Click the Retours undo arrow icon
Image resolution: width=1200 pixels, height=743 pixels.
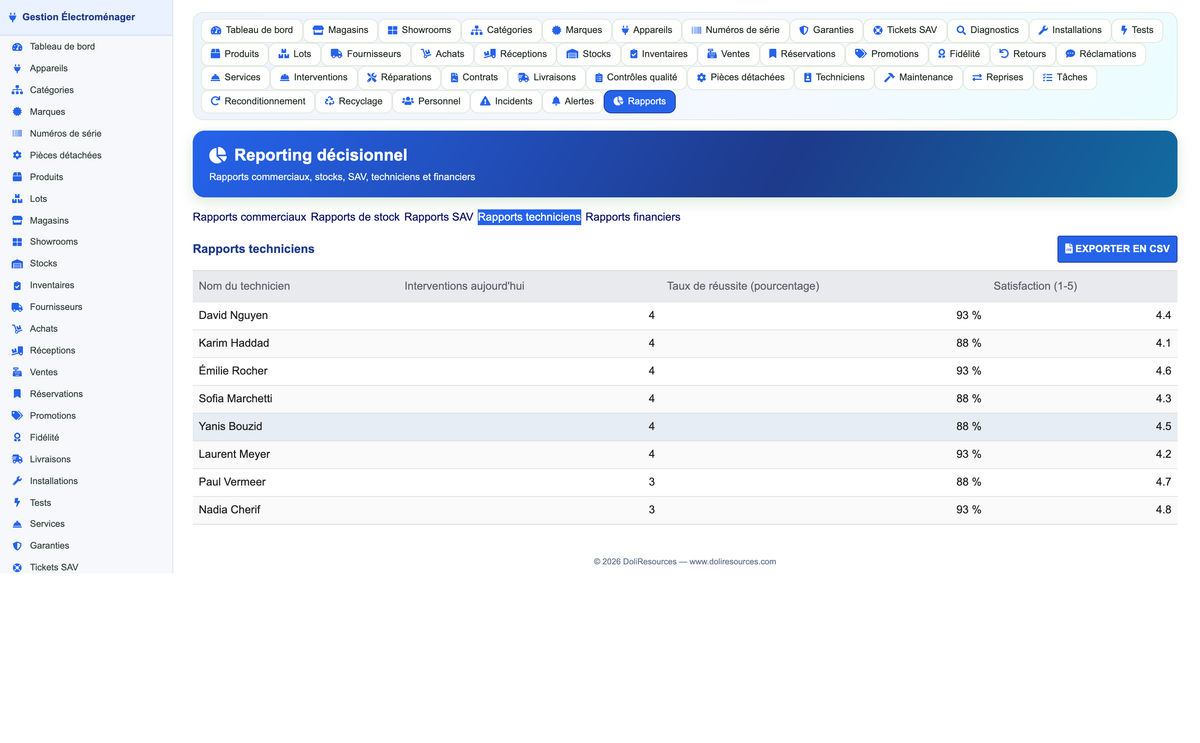tap(1004, 54)
